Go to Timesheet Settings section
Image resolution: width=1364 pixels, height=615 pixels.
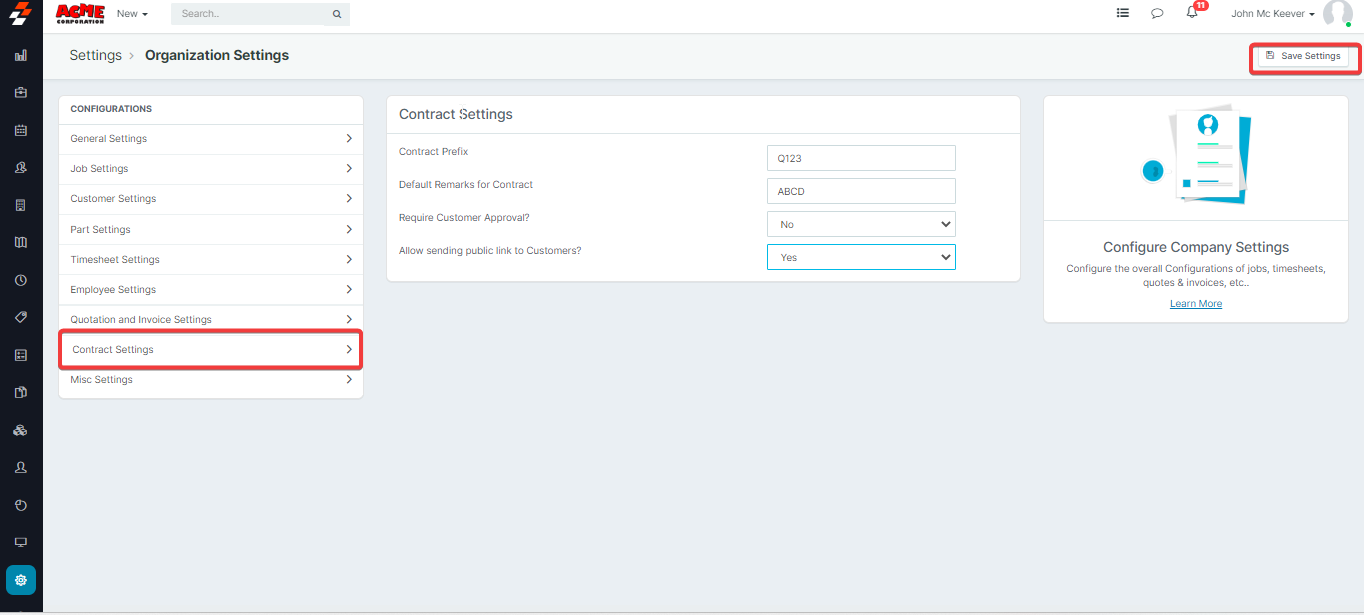point(210,260)
